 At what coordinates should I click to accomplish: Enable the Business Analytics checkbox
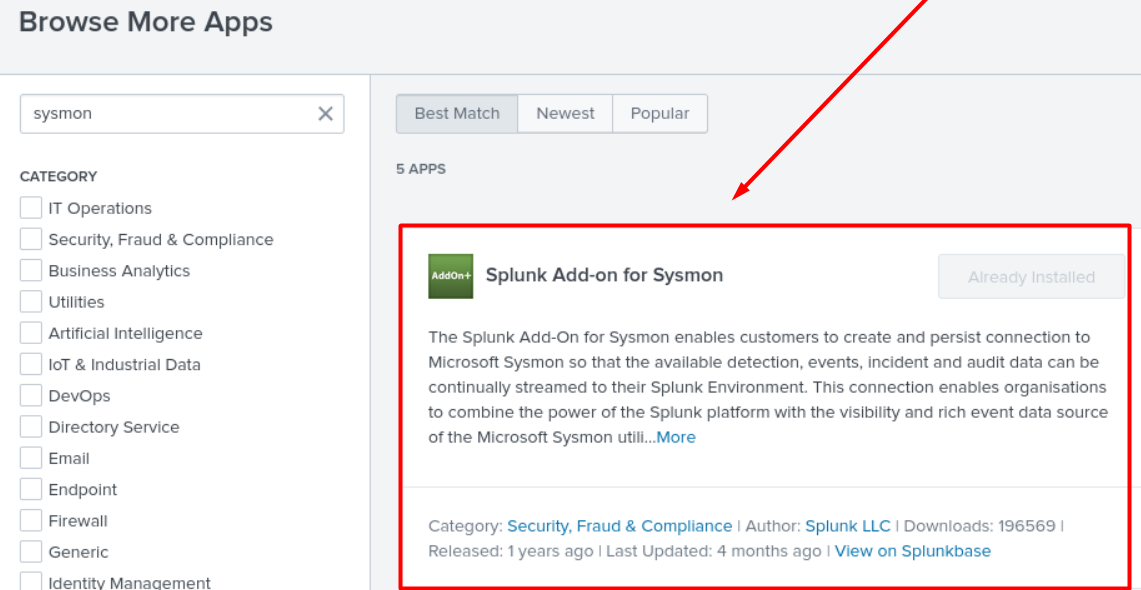(x=31, y=271)
